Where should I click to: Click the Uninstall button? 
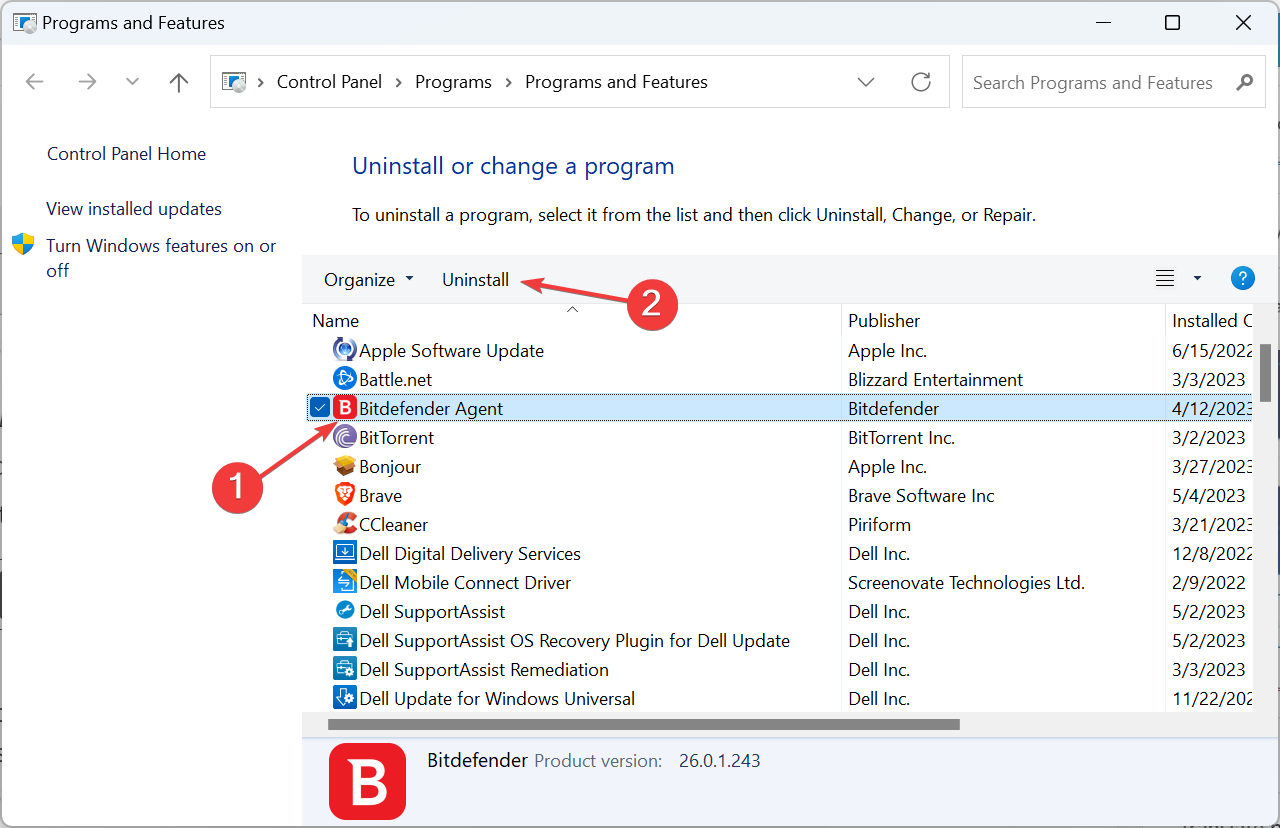(475, 279)
